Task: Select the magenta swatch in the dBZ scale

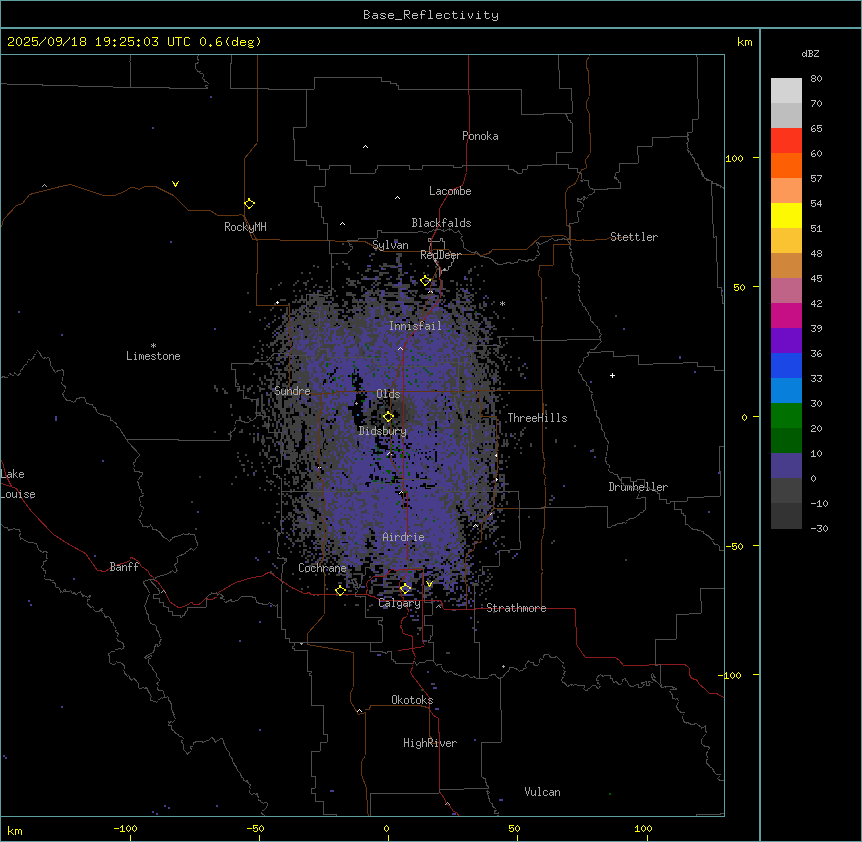Action: 786,315
